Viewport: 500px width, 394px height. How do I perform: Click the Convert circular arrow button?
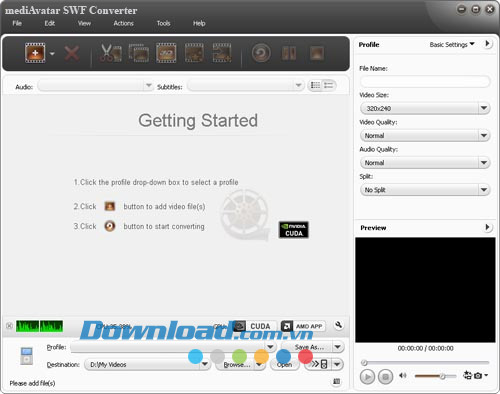click(261, 53)
